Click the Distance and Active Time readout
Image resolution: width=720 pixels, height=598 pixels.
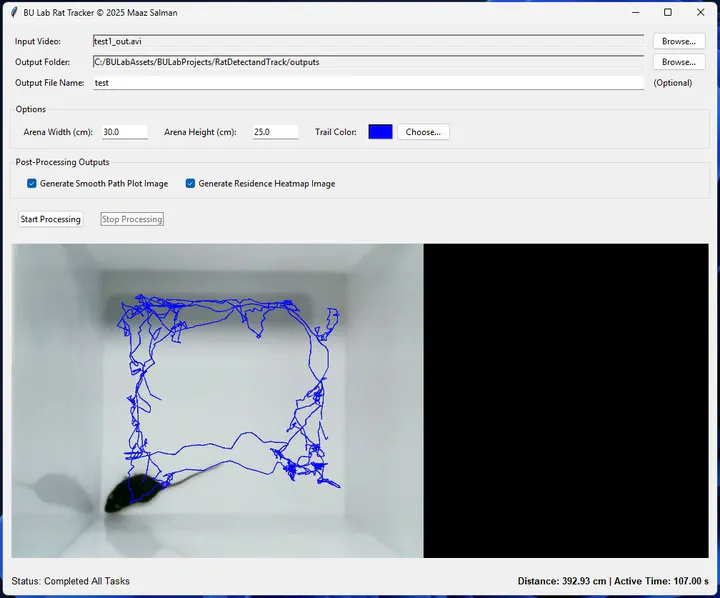tap(612, 581)
